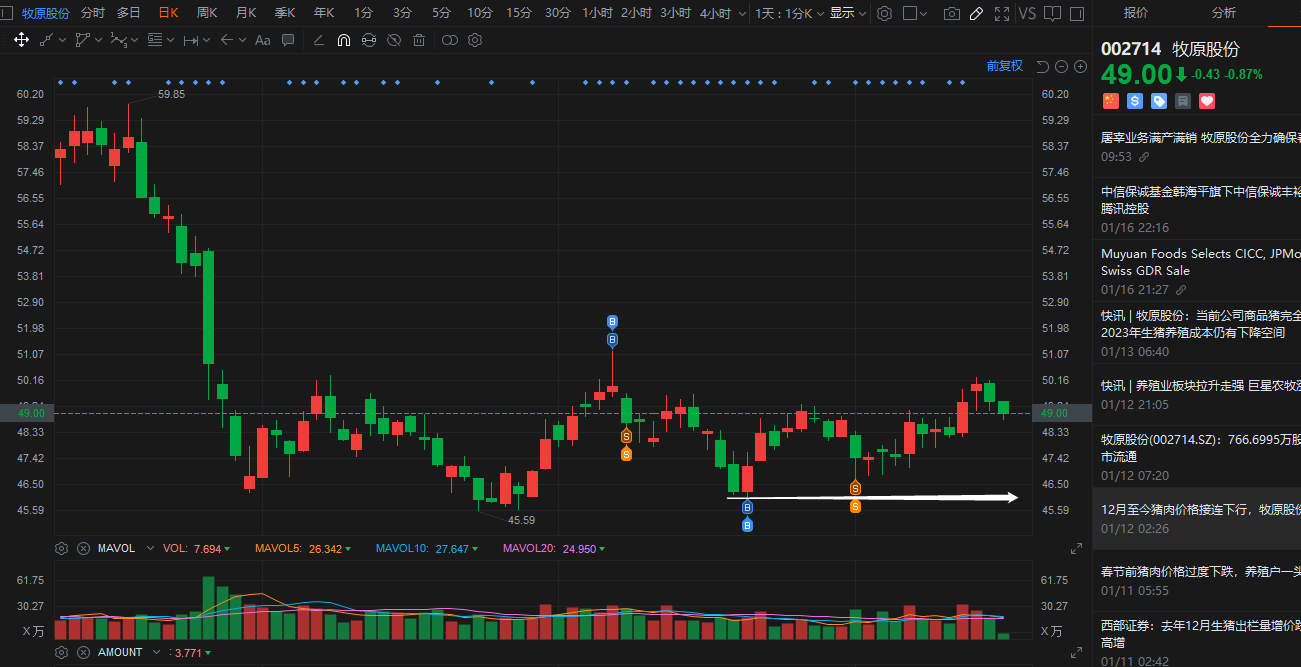Toggle the heart favorite icon

tap(1207, 101)
